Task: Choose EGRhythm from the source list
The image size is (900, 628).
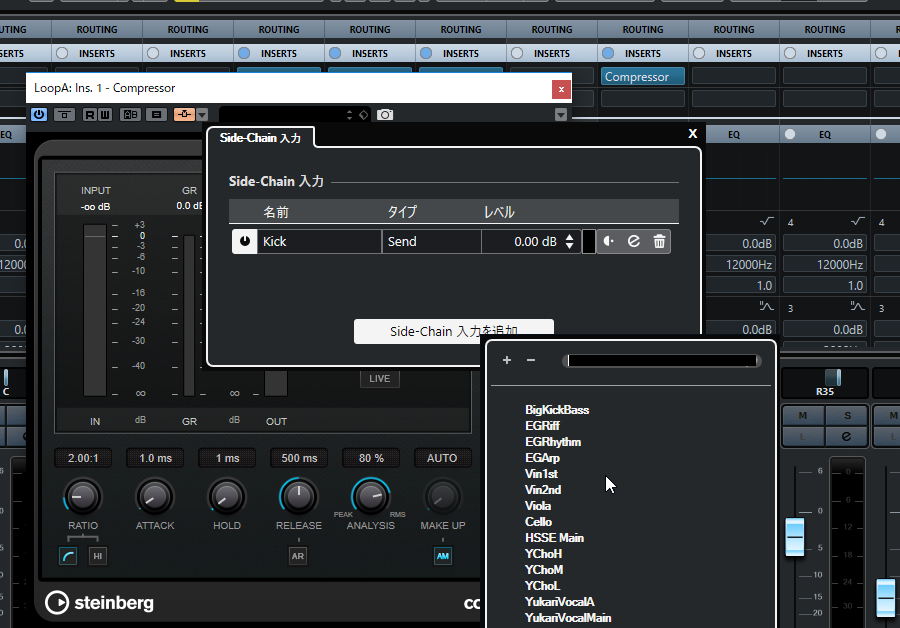Action: pyautogui.click(x=553, y=442)
